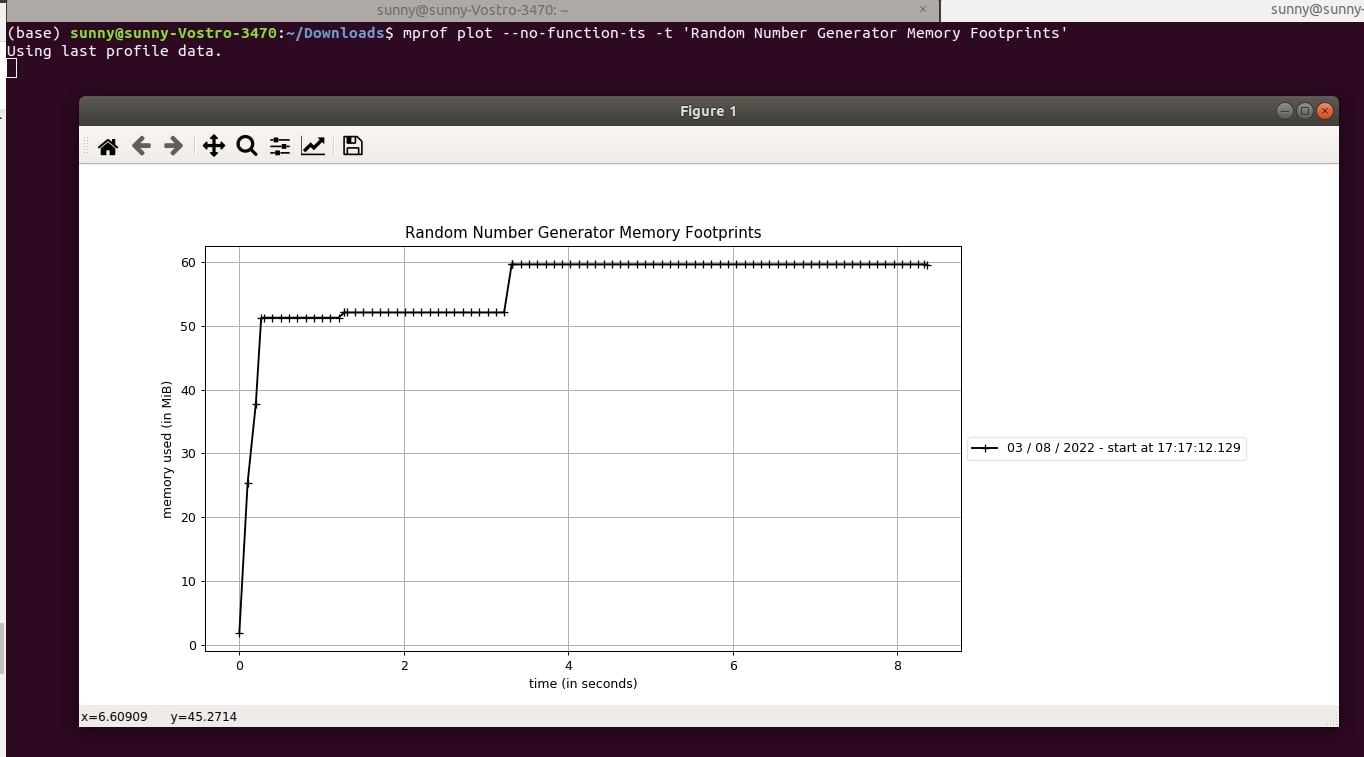Click the x/y coordinate readout in status bar
This screenshot has width=1364, height=757.
157,716
